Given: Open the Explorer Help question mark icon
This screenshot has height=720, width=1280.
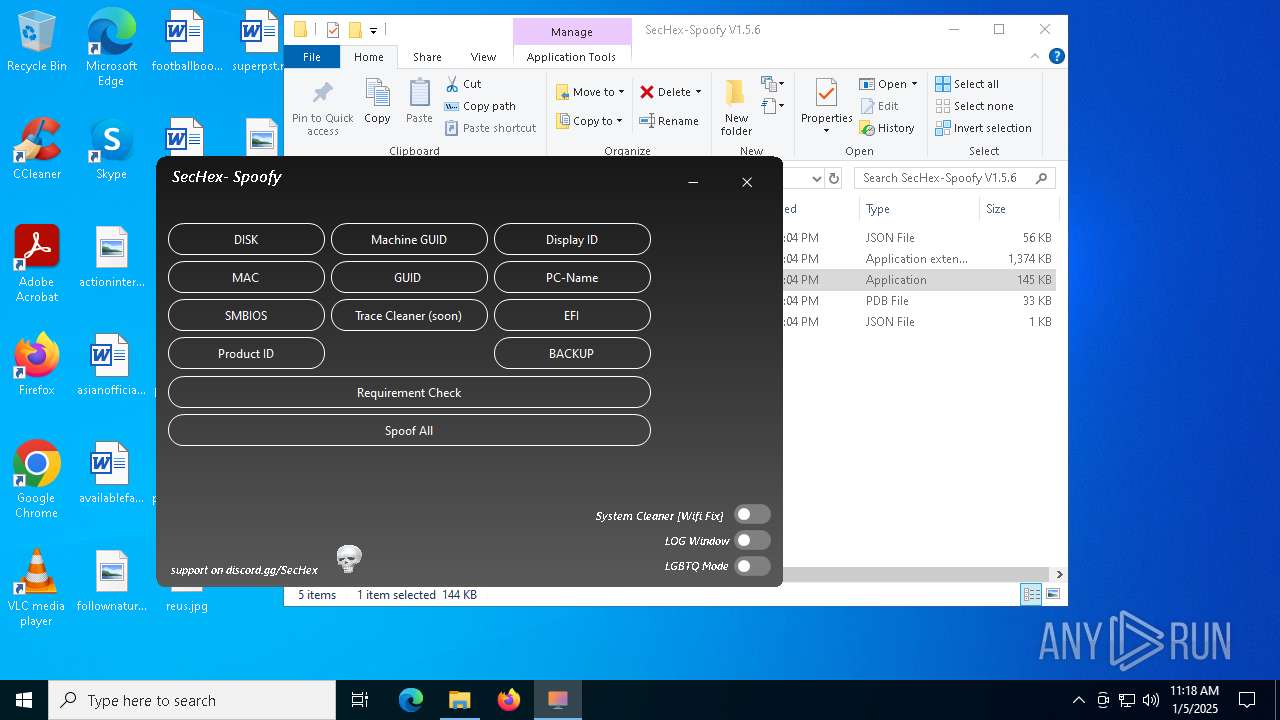Looking at the screenshot, I should pyautogui.click(x=1057, y=57).
